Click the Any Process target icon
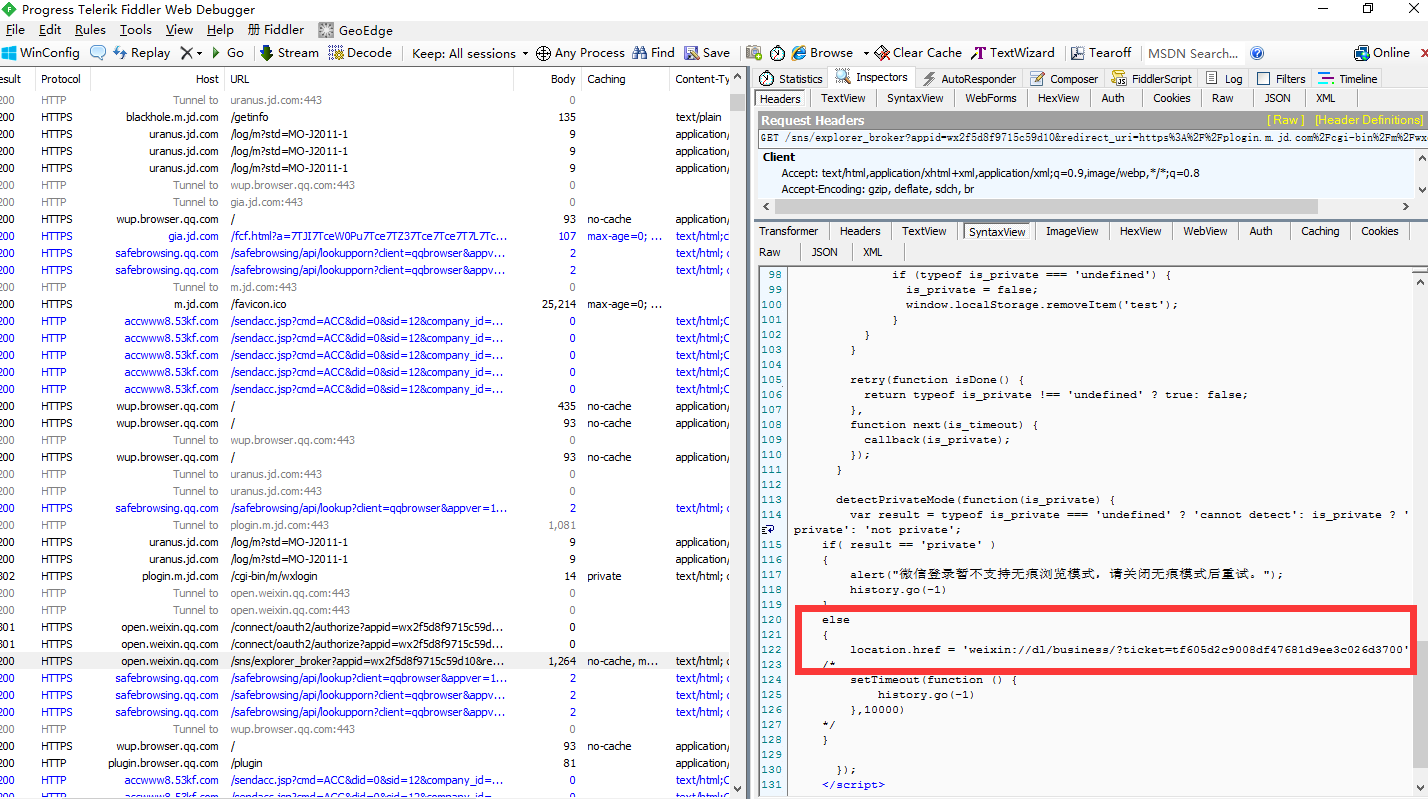 pyautogui.click(x=543, y=53)
